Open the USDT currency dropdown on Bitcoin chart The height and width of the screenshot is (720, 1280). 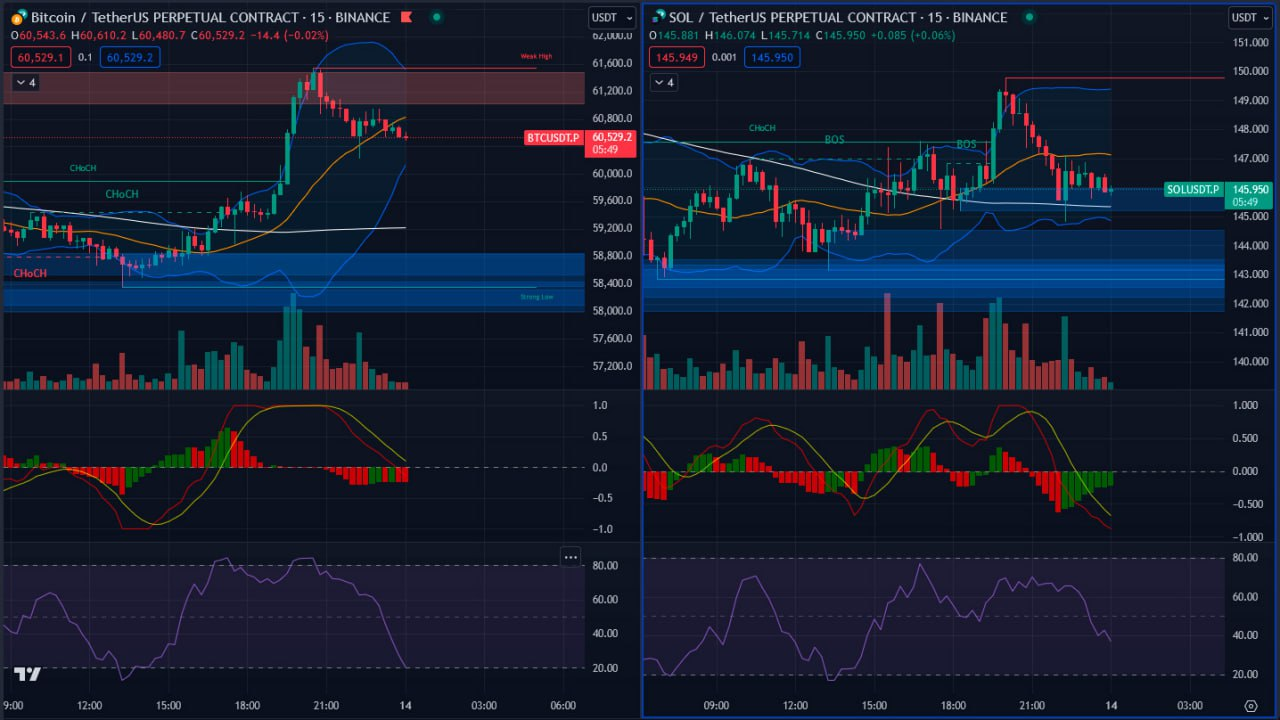[x=612, y=17]
